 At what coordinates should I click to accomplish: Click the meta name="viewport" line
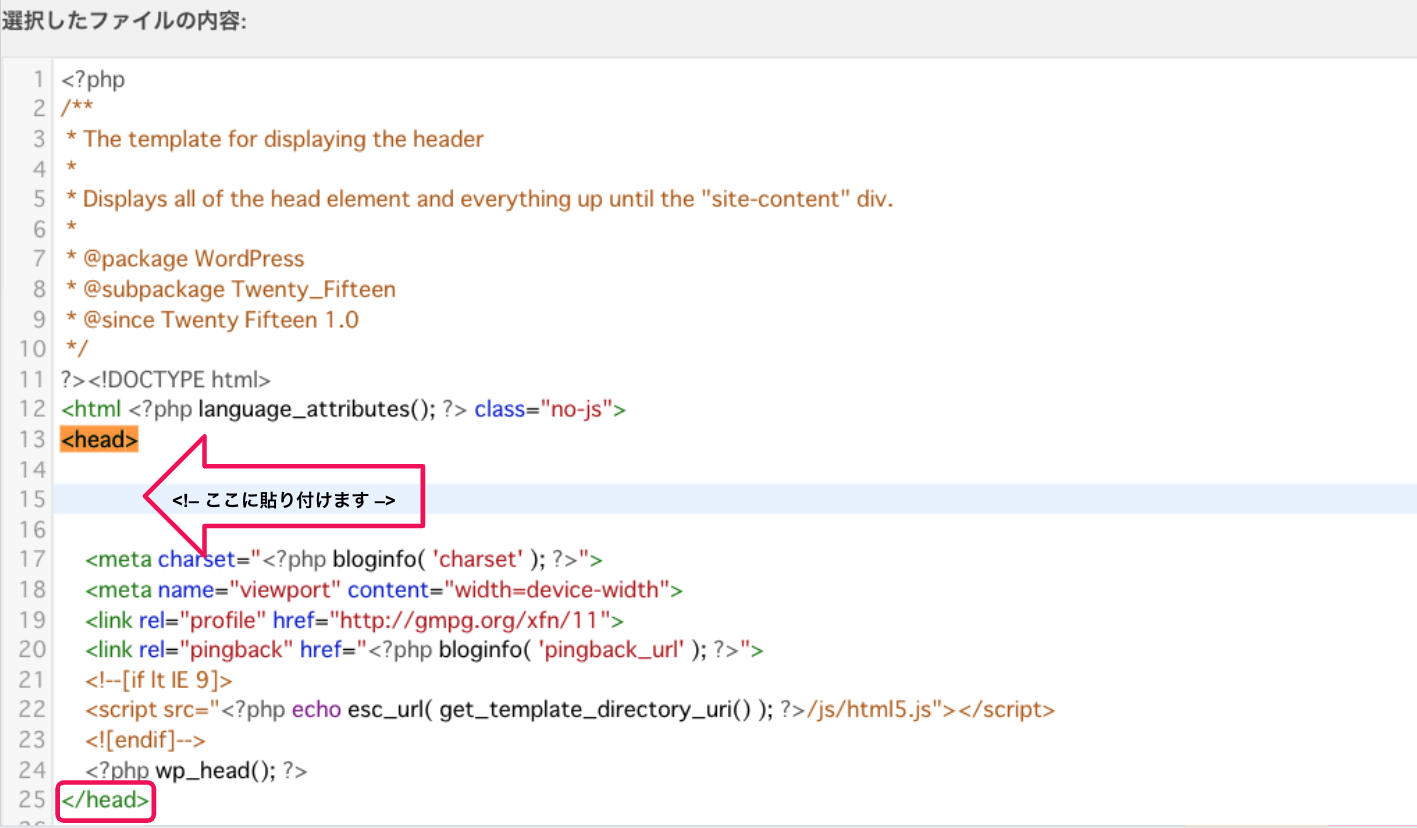tap(384, 589)
